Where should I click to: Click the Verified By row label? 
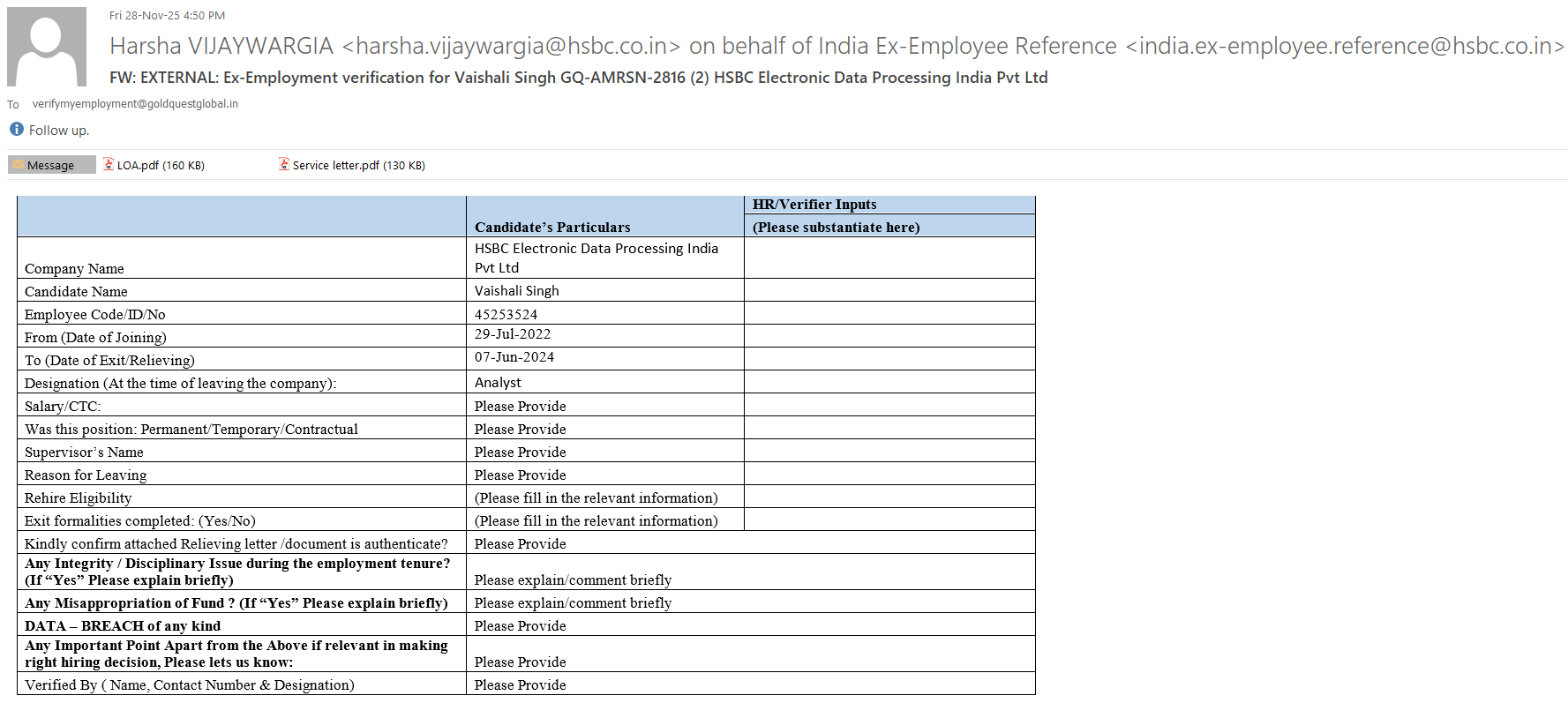(x=190, y=685)
